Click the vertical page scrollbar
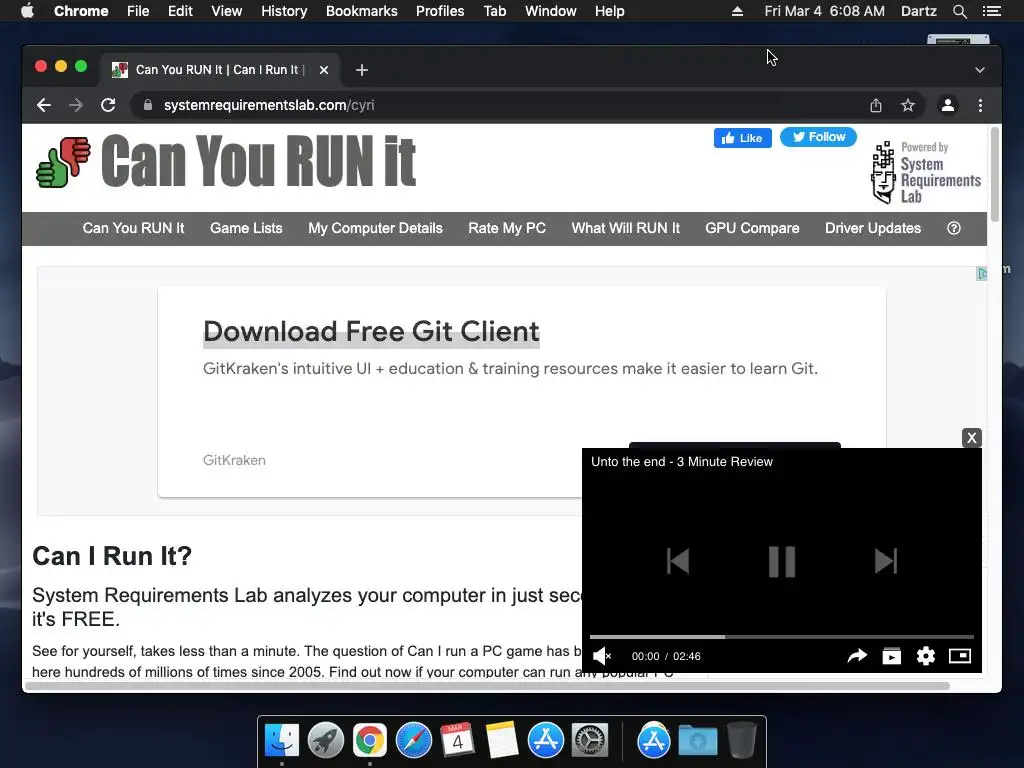 click(x=995, y=175)
